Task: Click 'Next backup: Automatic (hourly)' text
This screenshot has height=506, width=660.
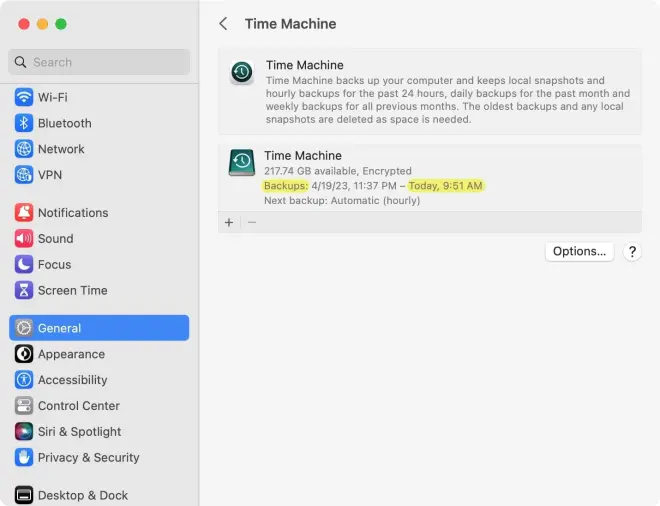Action: point(342,200)
